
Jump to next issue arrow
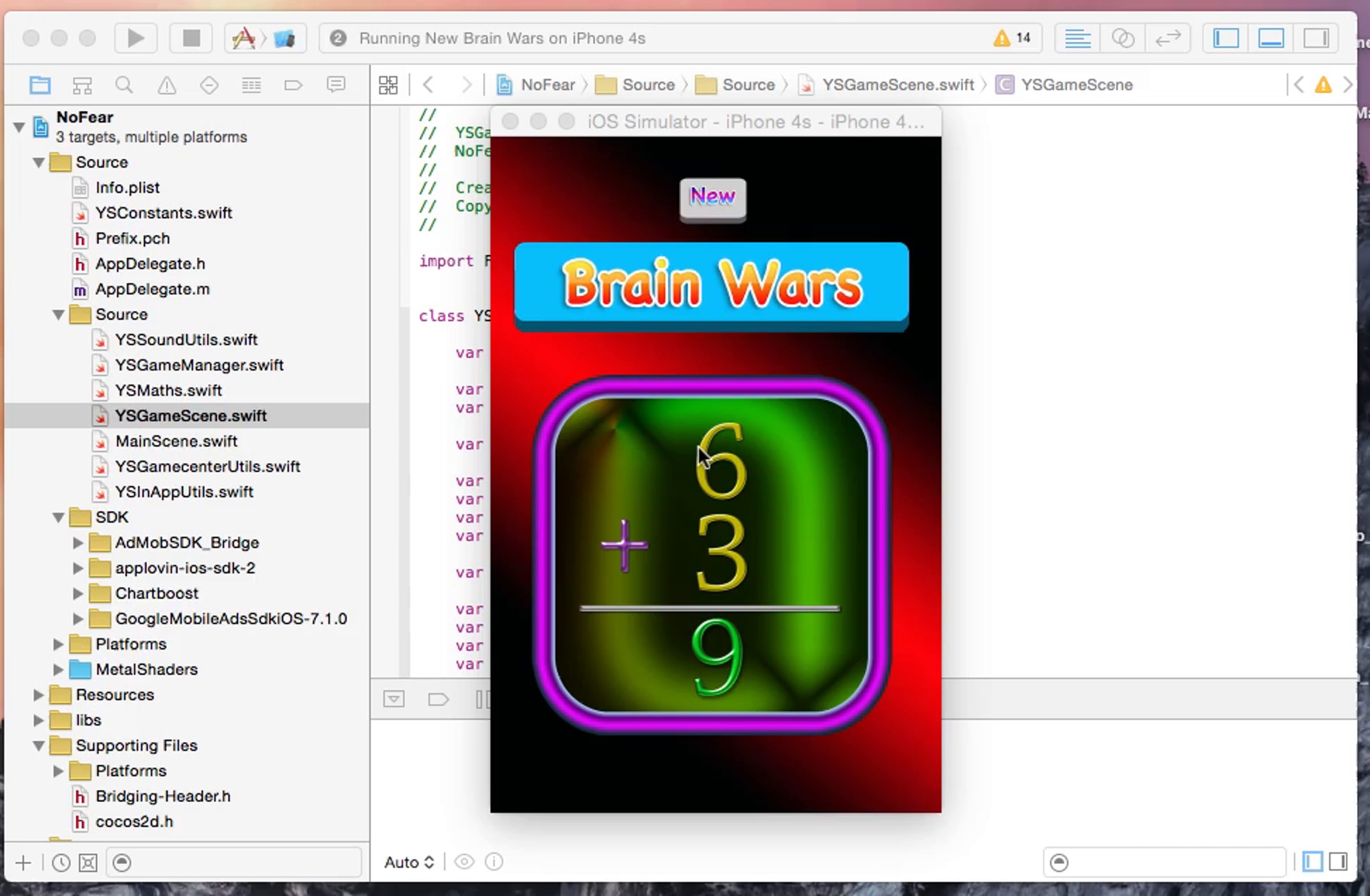coord(1348,85)
